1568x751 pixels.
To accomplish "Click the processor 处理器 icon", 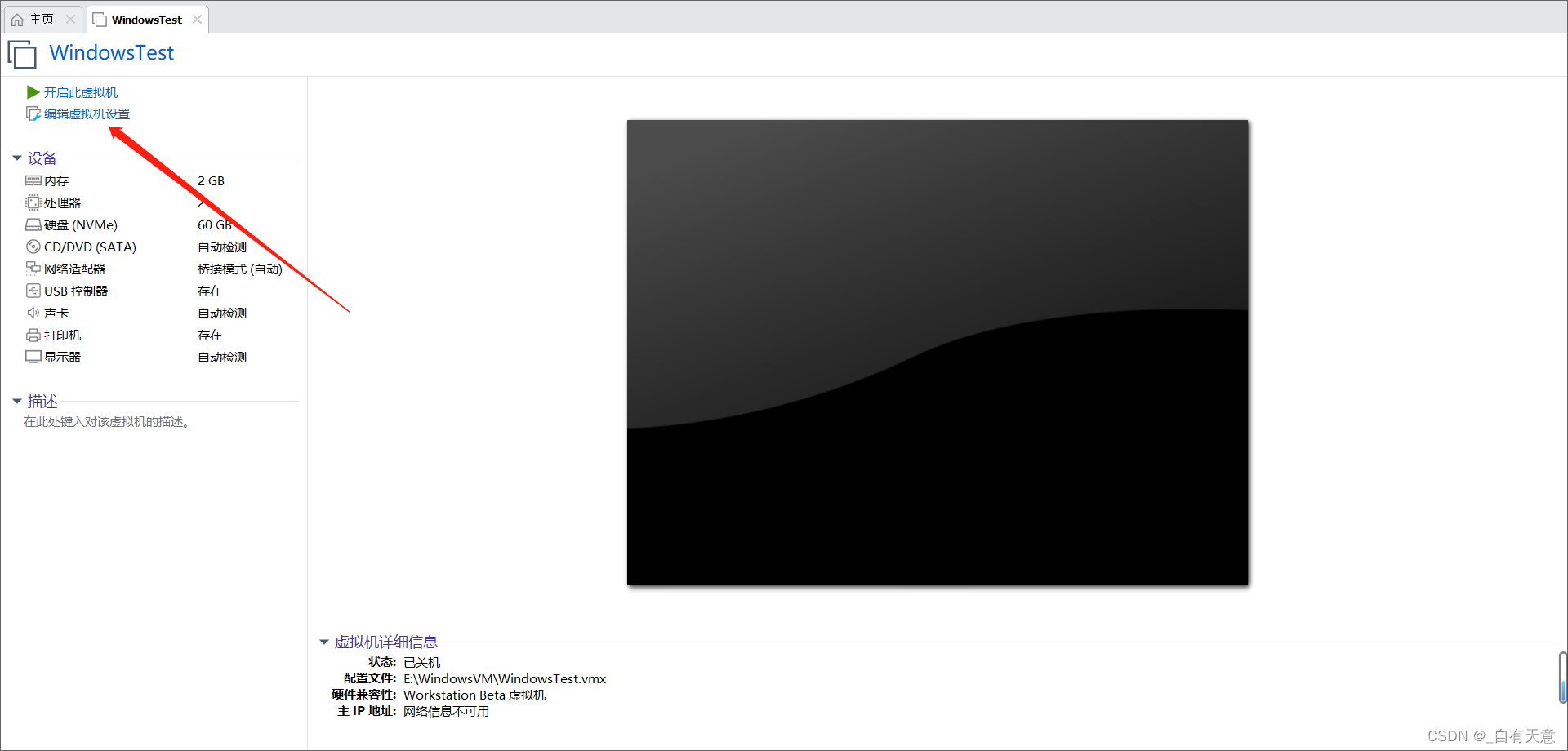I will 33,202.
